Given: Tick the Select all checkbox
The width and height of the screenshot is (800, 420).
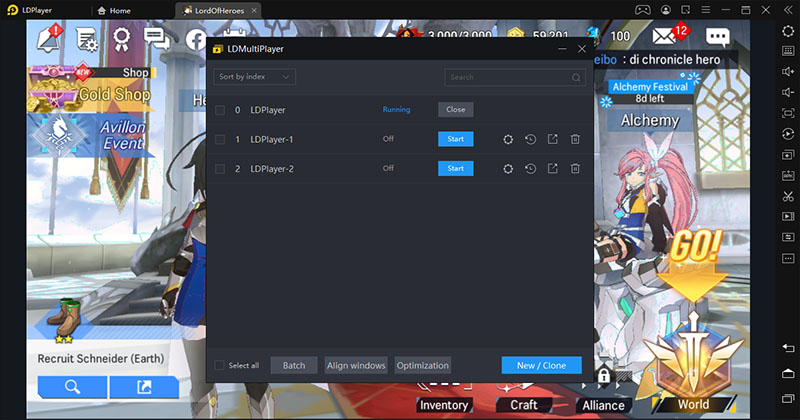Looking at the screenshot, I should (x=219, y=365).
